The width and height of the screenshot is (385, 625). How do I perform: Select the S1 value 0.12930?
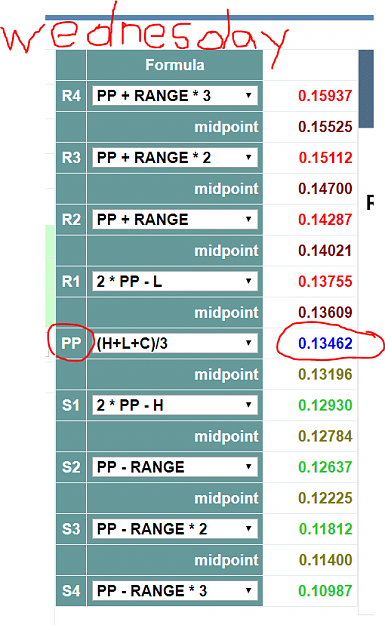pos(325,405)
